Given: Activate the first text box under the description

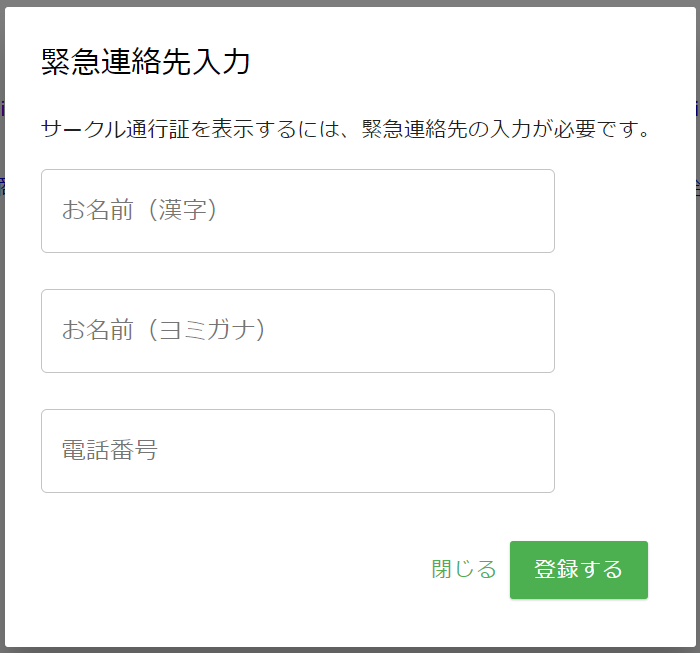Looking at the screenshot, I should pos(298,211).
